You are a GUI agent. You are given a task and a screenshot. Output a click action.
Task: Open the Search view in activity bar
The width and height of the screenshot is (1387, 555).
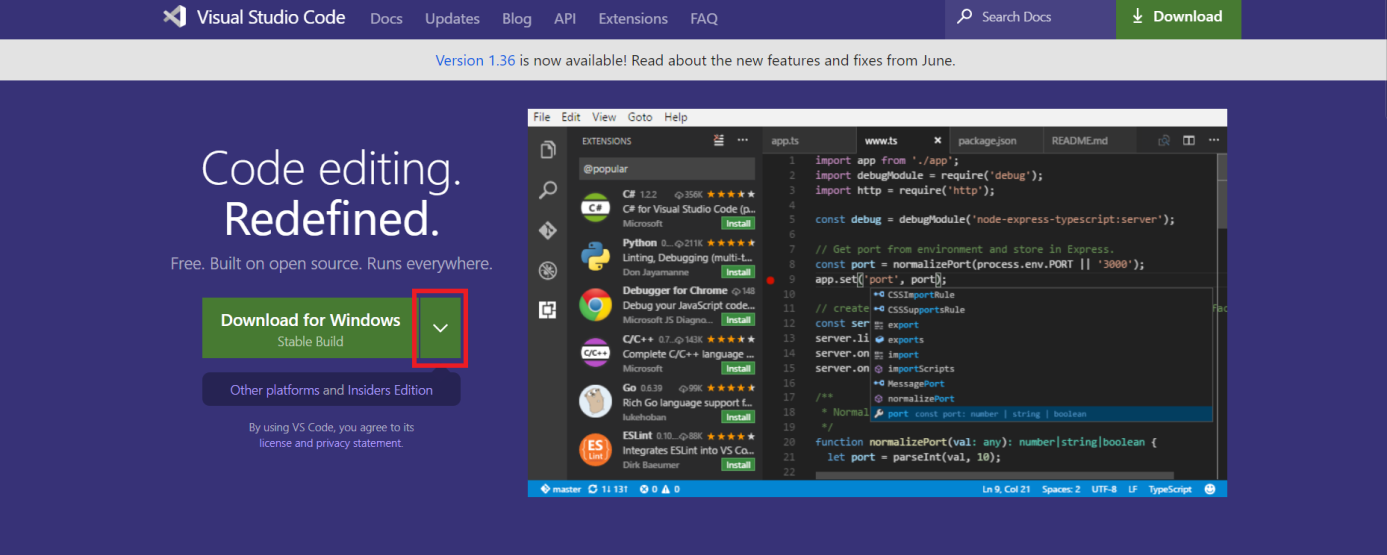tap(547, 190)
